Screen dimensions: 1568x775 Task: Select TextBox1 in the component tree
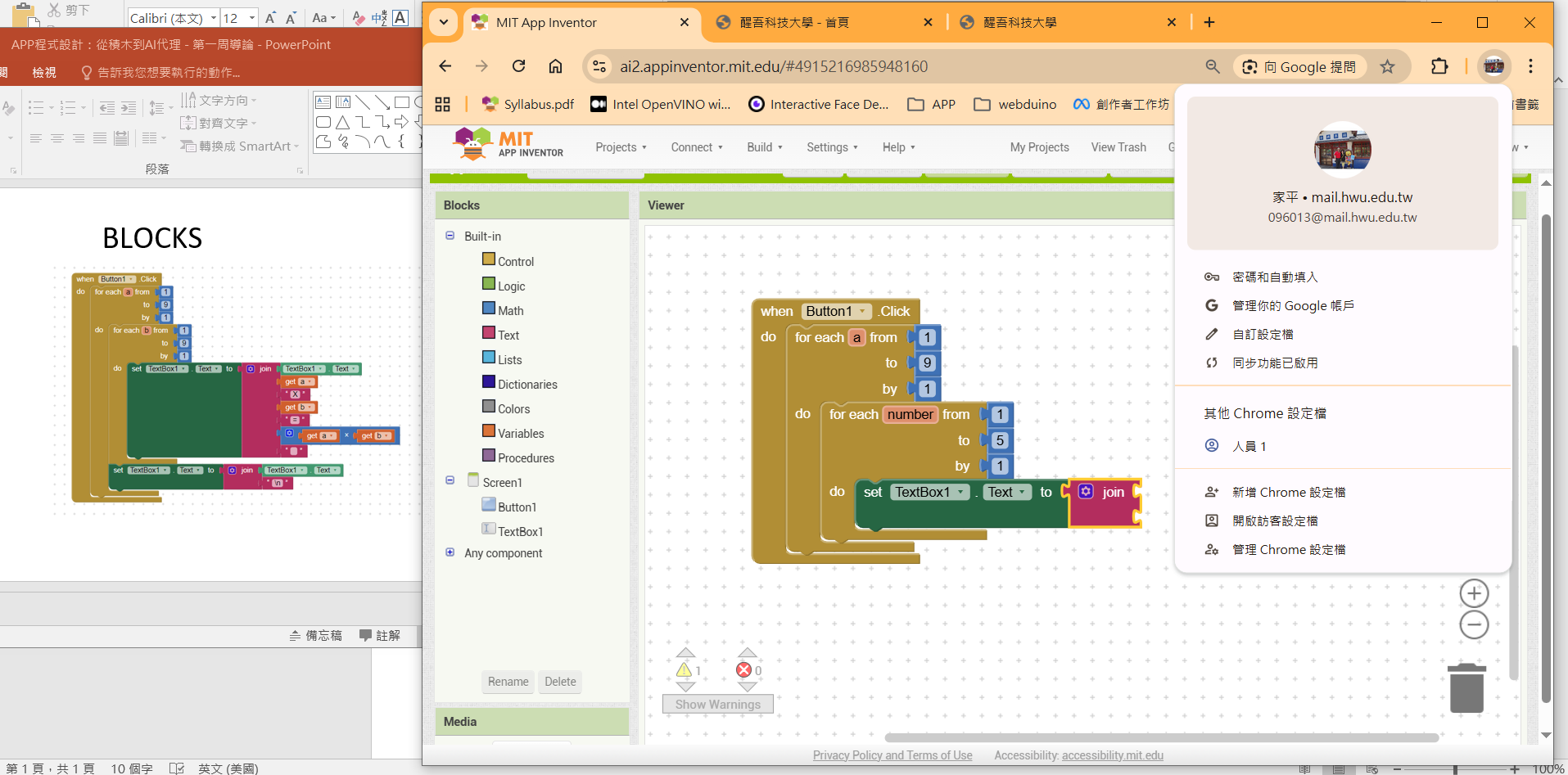click(x=520, y=532)
